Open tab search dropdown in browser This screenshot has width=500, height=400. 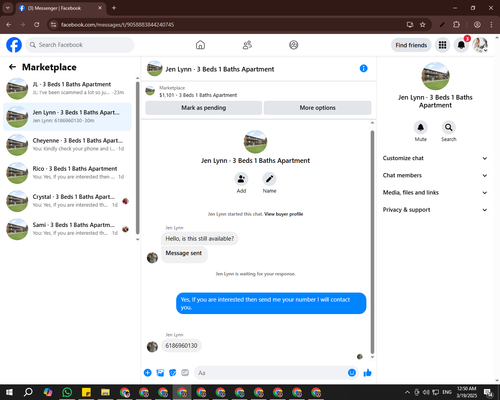8,8
